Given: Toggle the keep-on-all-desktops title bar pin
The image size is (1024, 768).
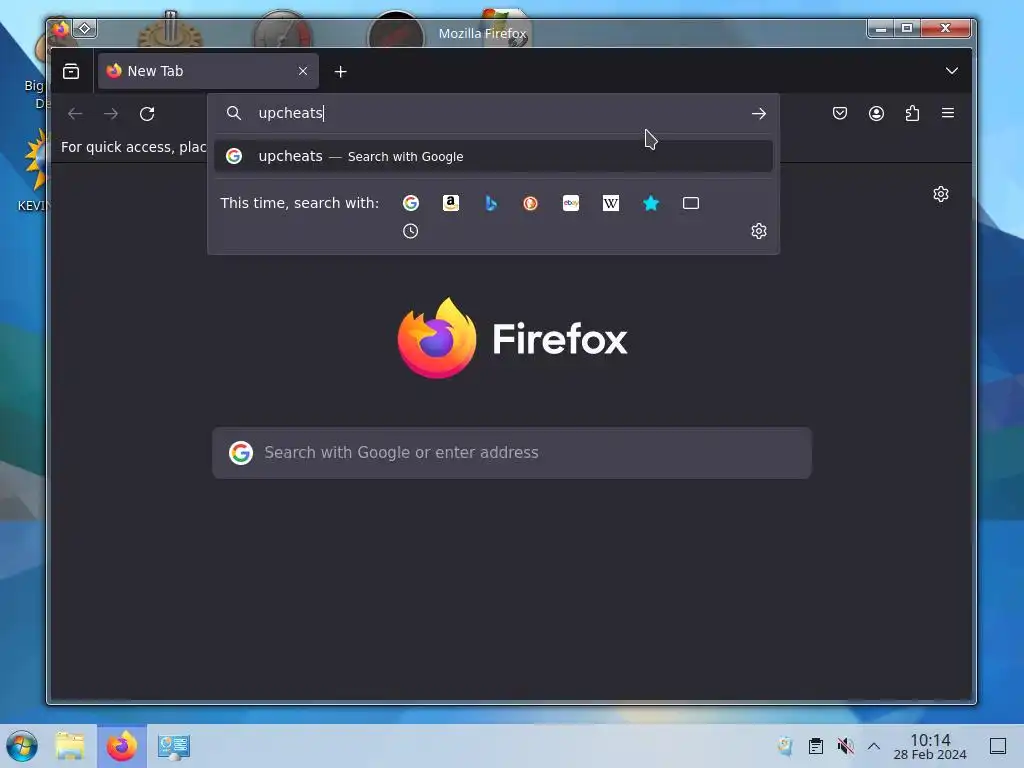Looking at the screenshot, I should [85, 29].
